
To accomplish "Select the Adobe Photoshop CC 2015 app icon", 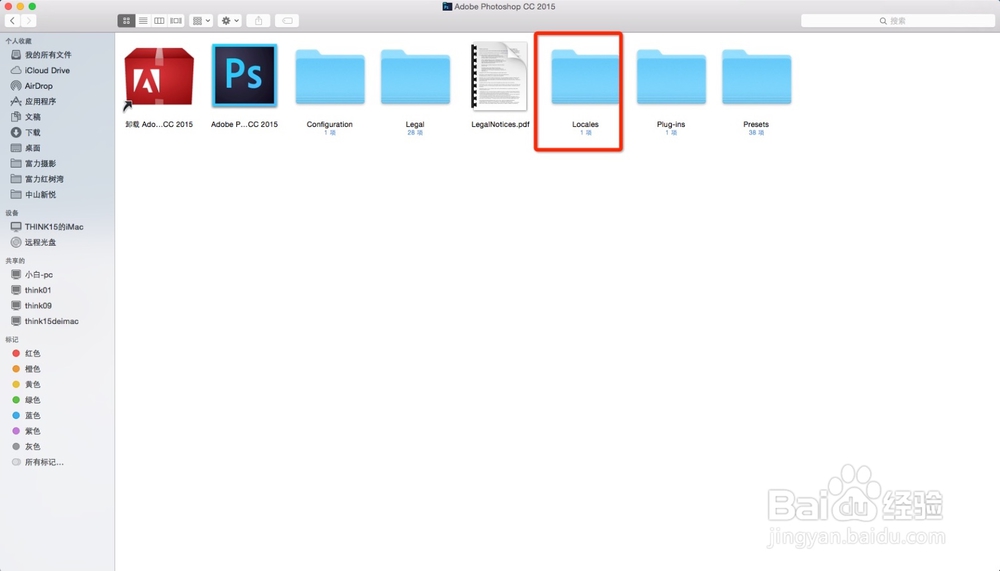I will point(244,75).
